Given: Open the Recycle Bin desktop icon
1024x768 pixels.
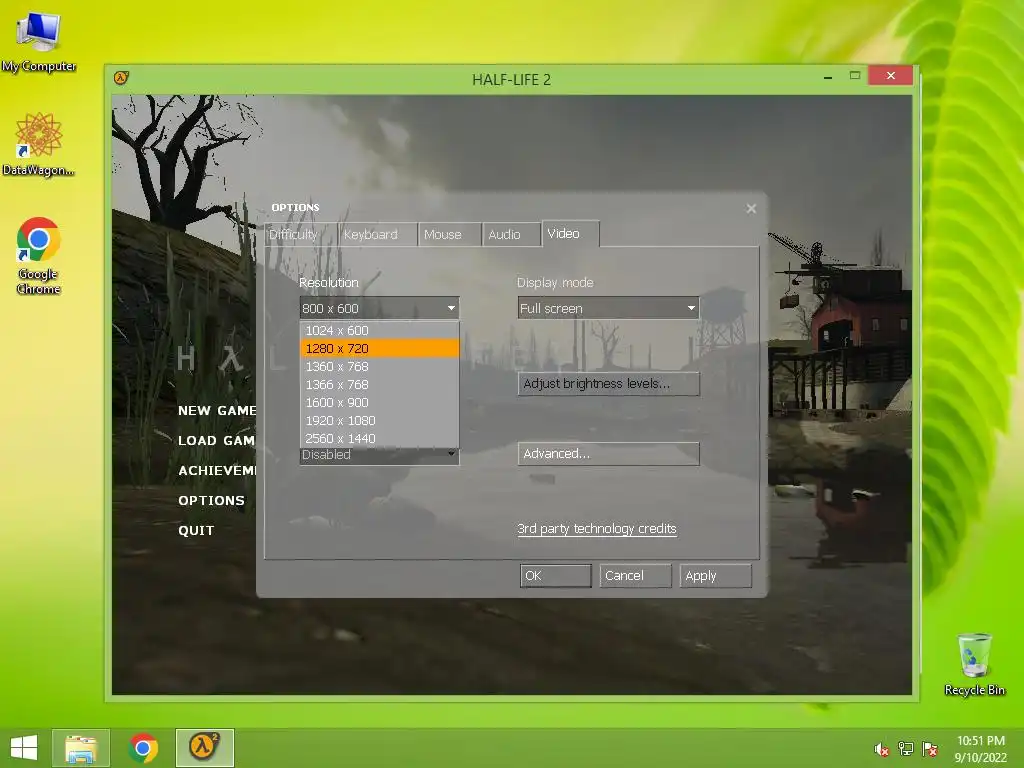Looking at the screenshot, I should coord(974,664).
